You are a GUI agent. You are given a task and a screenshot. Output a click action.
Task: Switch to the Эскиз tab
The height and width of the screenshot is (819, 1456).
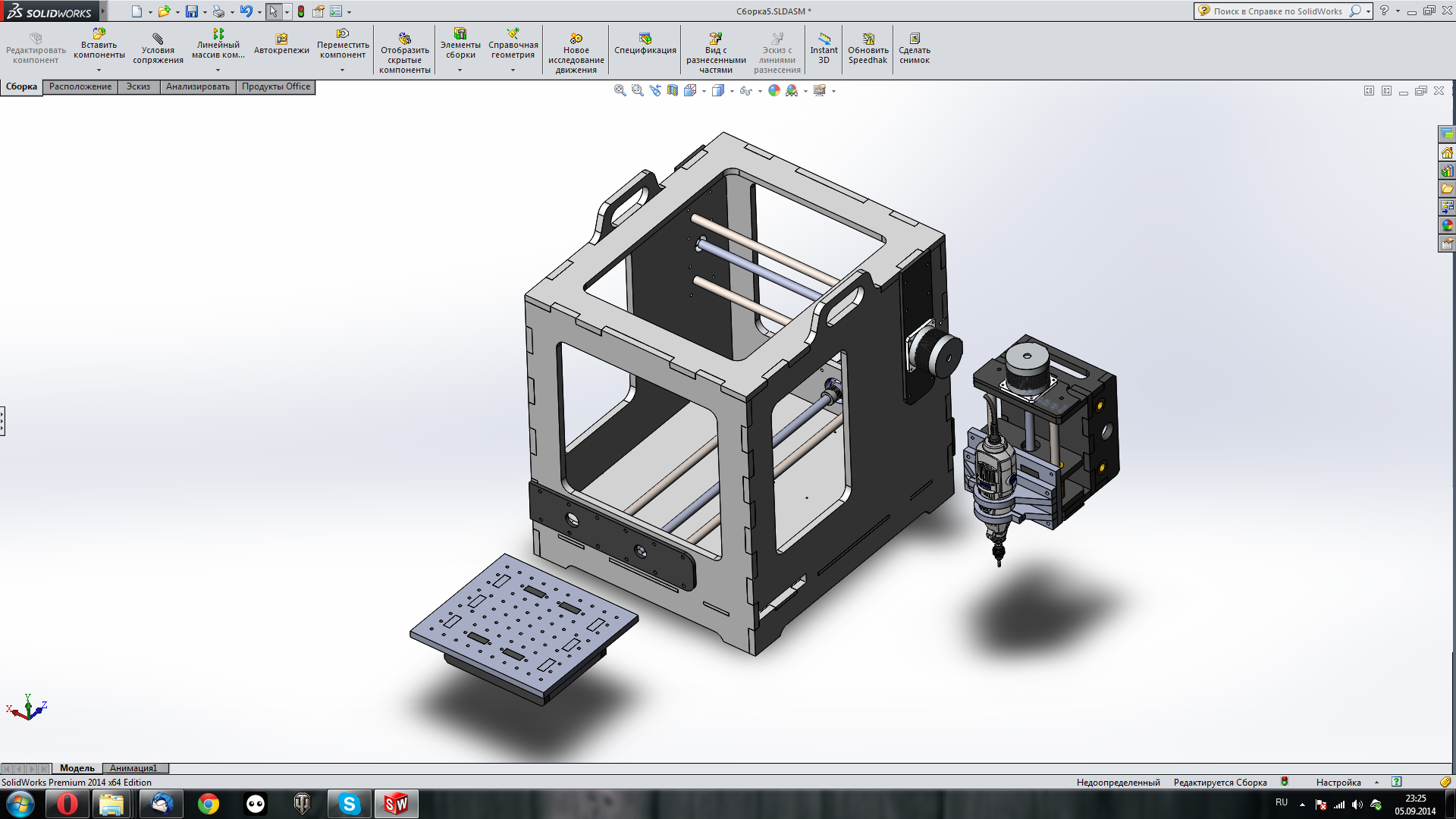(x=138, y=86)
